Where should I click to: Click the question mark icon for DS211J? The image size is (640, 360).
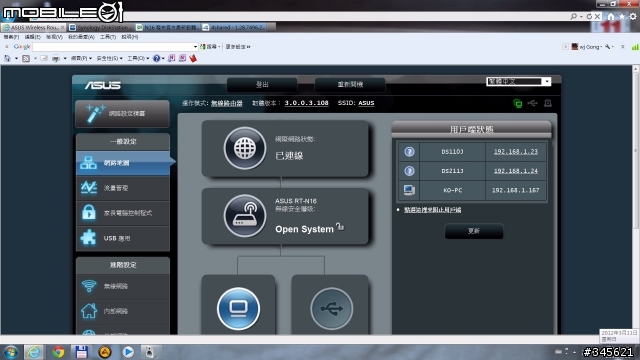click(x=409, y=171)
